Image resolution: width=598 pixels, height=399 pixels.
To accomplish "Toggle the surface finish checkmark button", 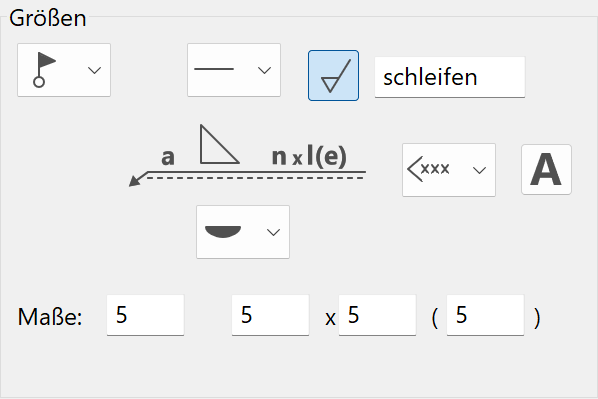I will 333,76.
